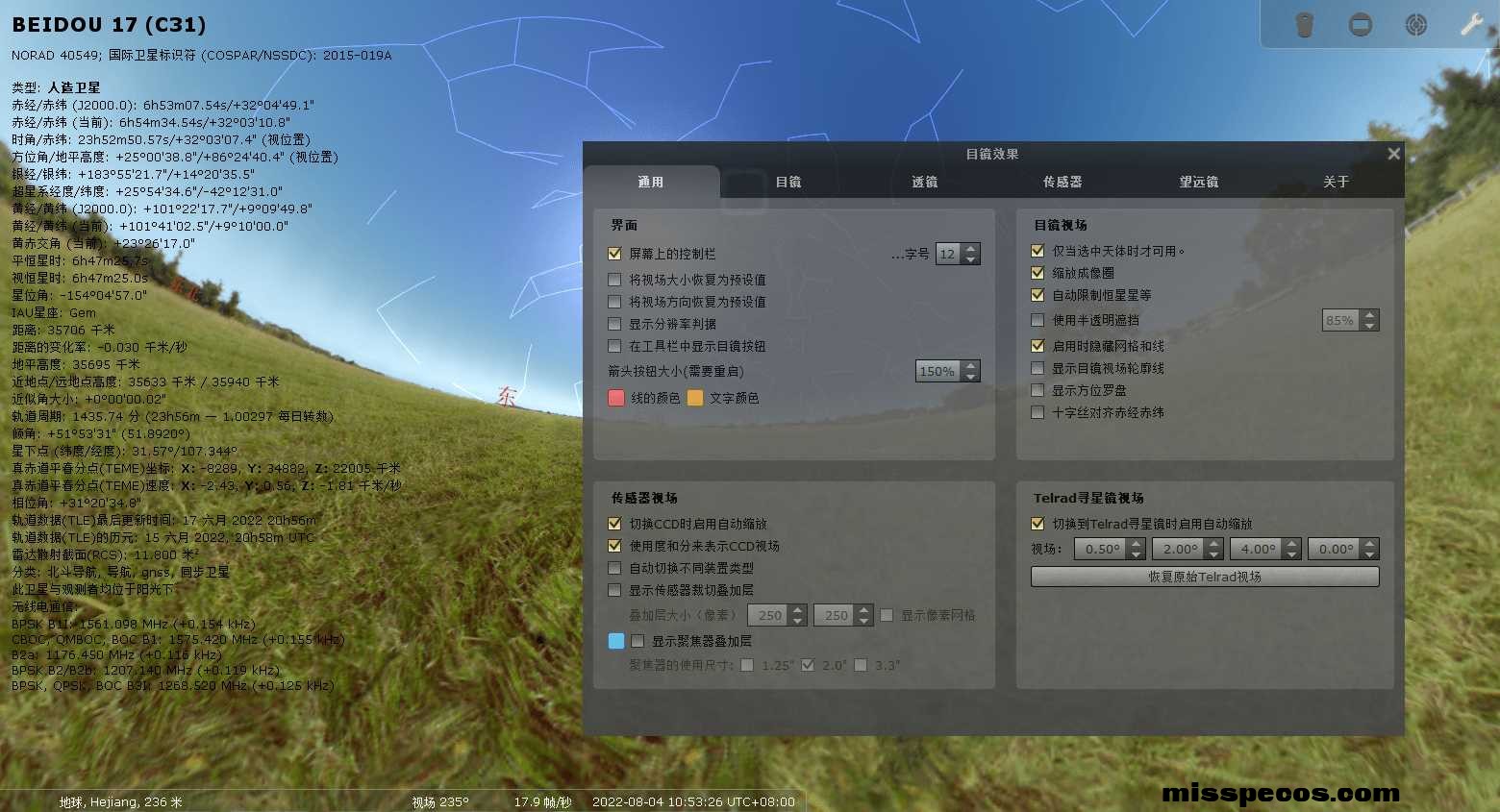
Task: Click the 东 east compass marker
Action: pyautogui.click(x=507, y=395)
